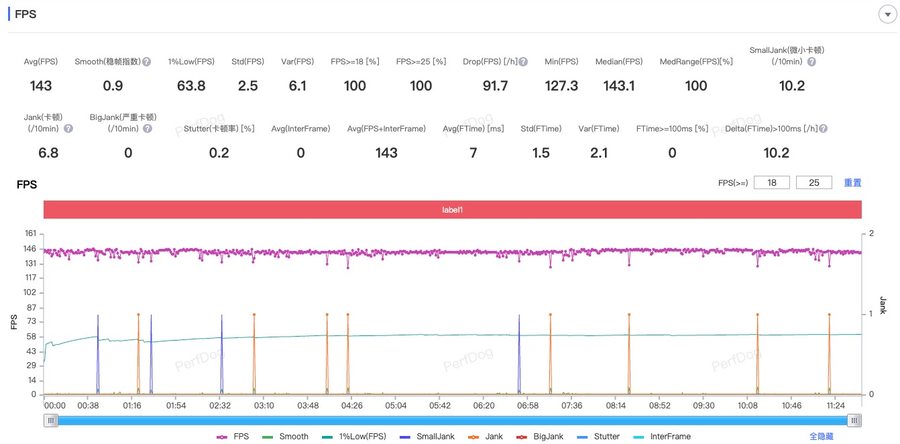Click the Var(FPS) value 6.1
The width and height of the screenshot is (900, 444).
coord(297,86)
